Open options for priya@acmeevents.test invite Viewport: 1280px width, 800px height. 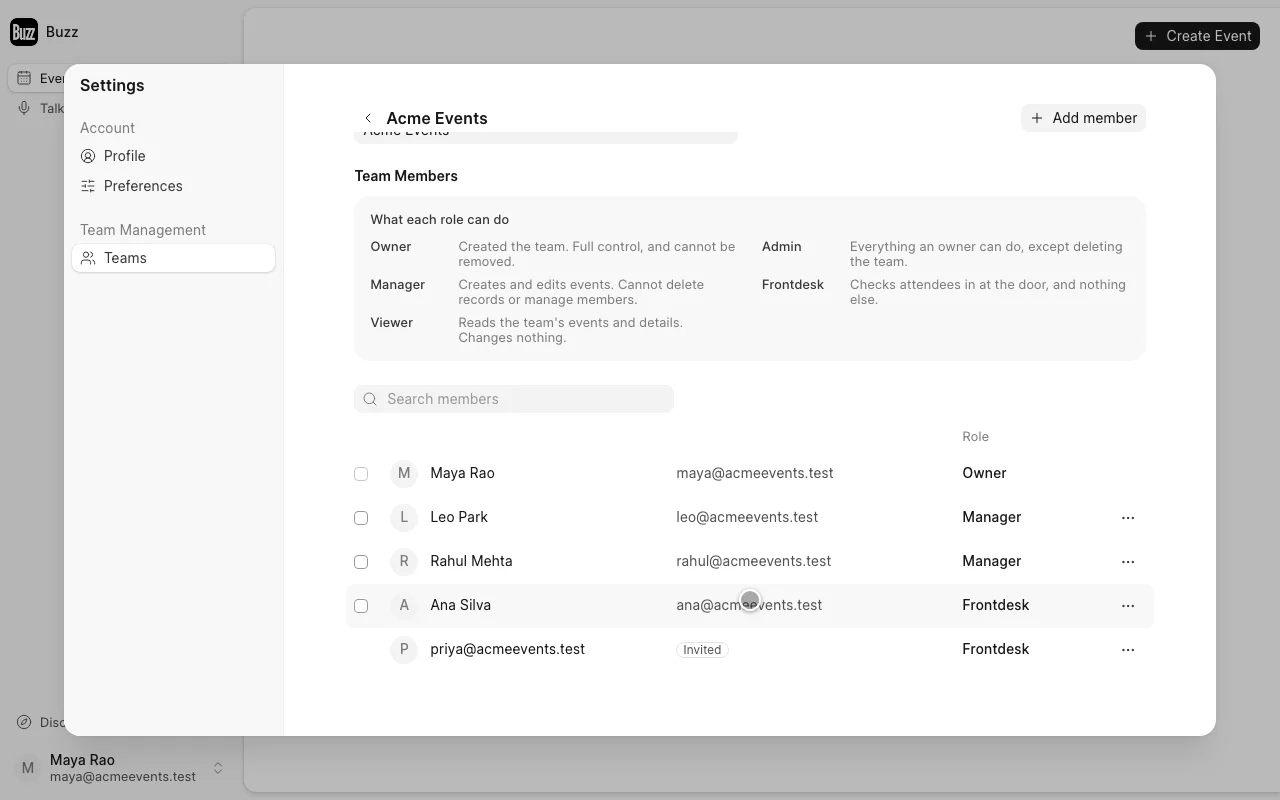(1128, 650)
